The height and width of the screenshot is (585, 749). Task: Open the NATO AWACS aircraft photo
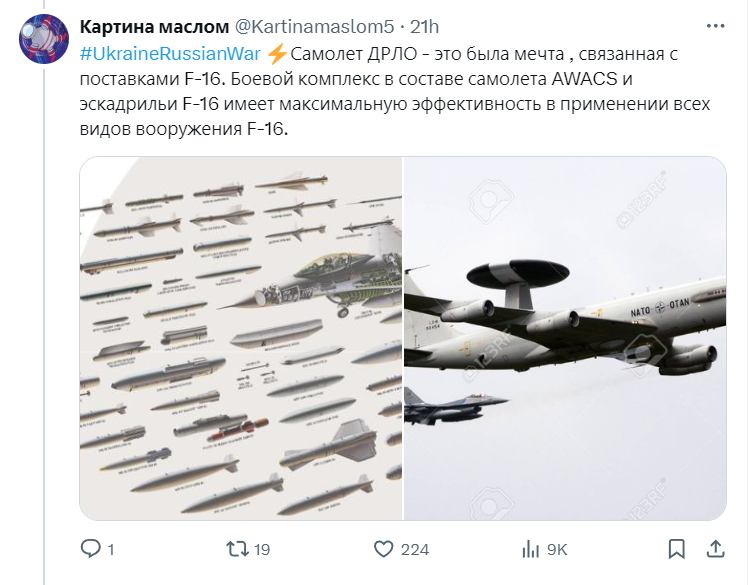pos(566,338)
